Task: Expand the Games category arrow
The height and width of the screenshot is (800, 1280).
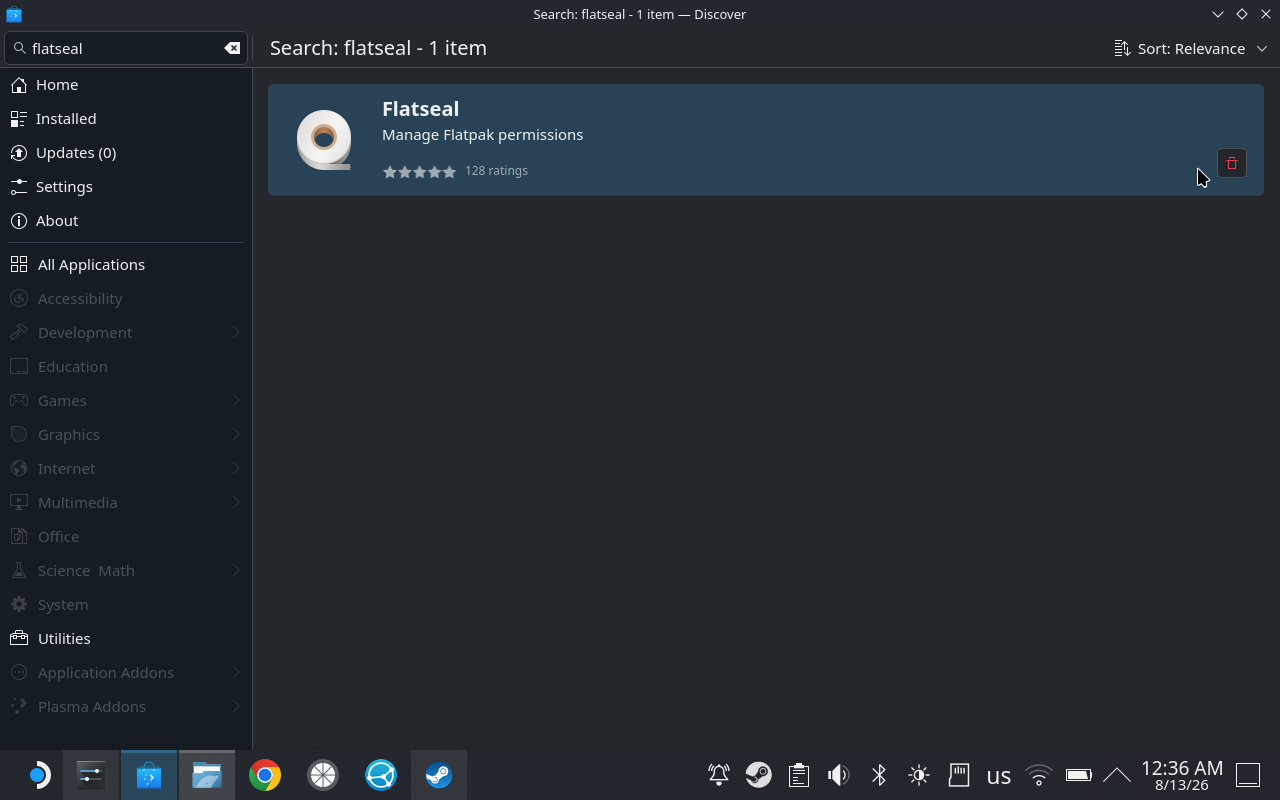Action: pyautogui.click(x=236, y=401)
